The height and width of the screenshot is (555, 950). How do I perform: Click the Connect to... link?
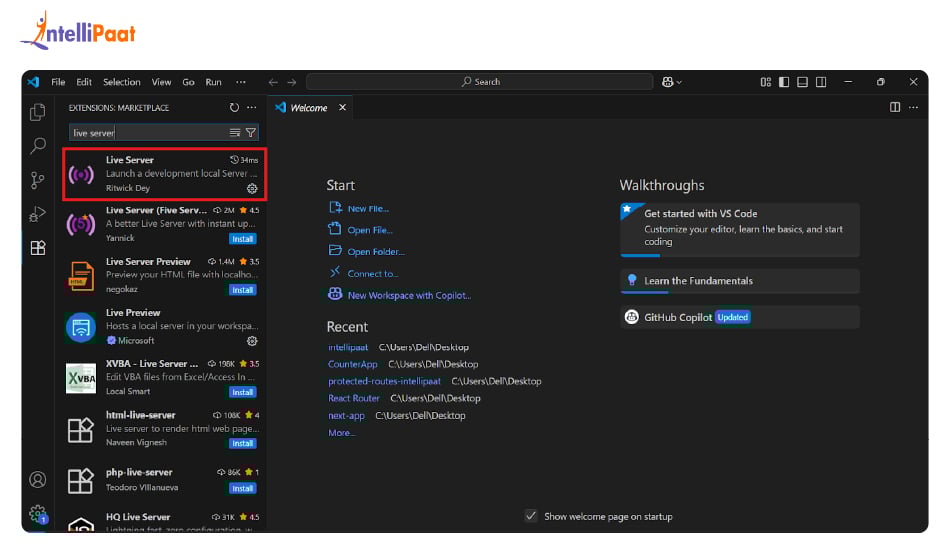click(373, 274)
